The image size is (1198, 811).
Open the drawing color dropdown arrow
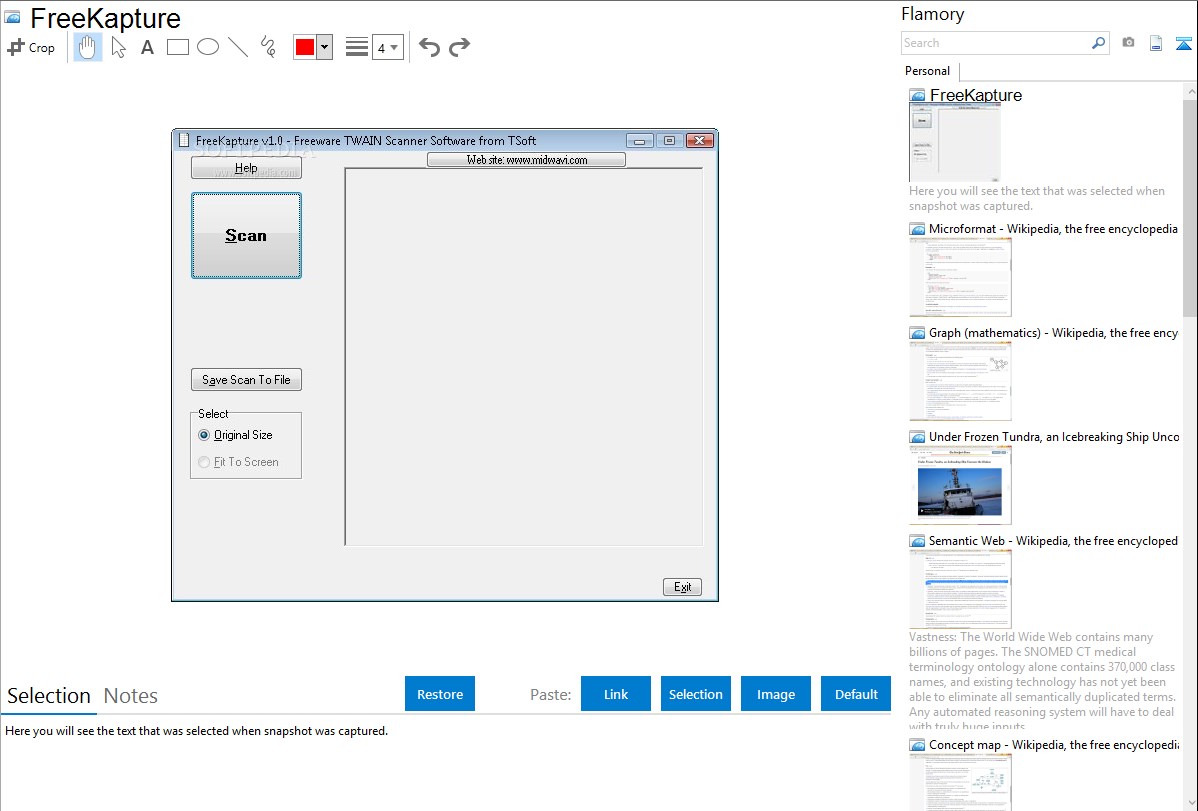325,47
